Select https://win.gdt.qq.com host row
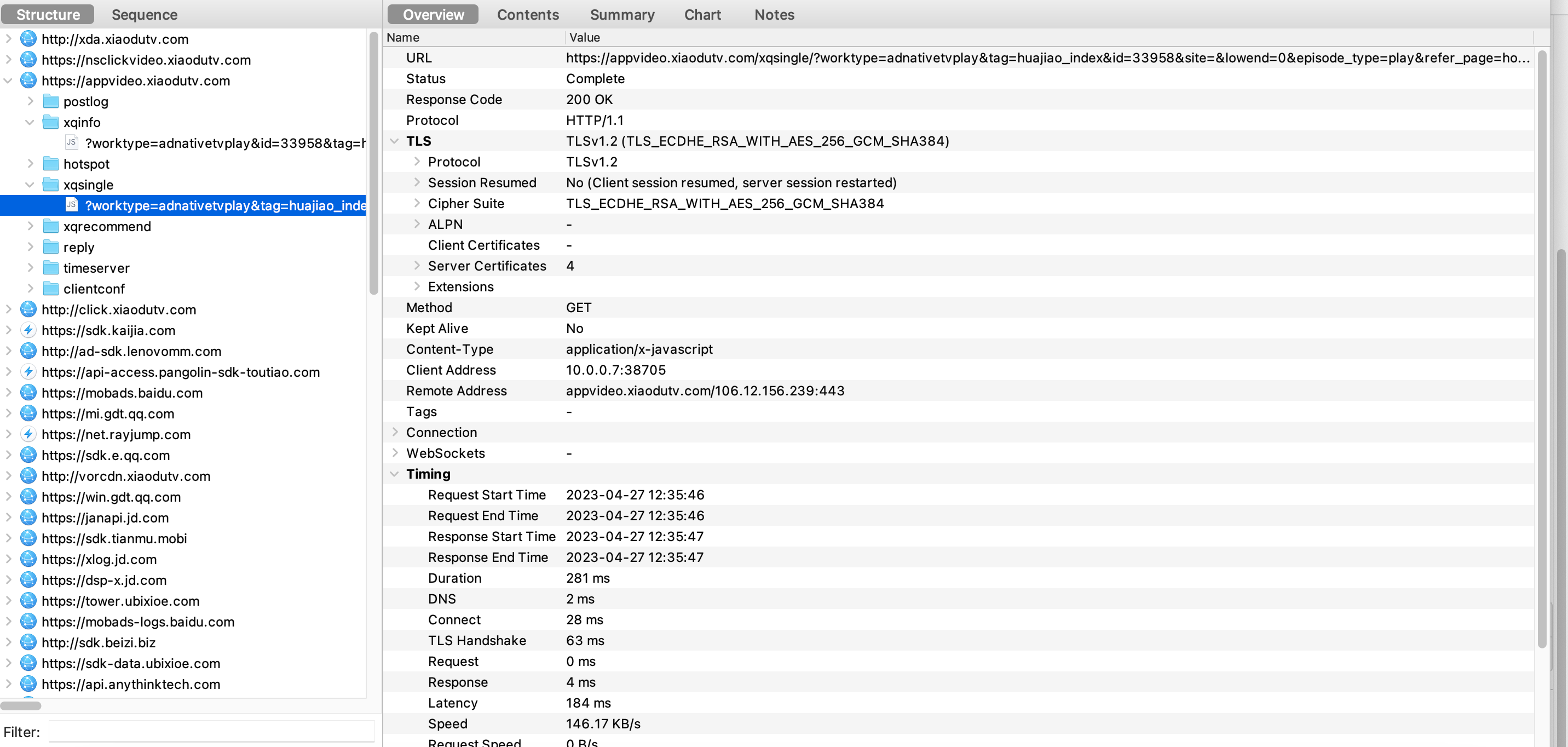 (x=111, y=497)
